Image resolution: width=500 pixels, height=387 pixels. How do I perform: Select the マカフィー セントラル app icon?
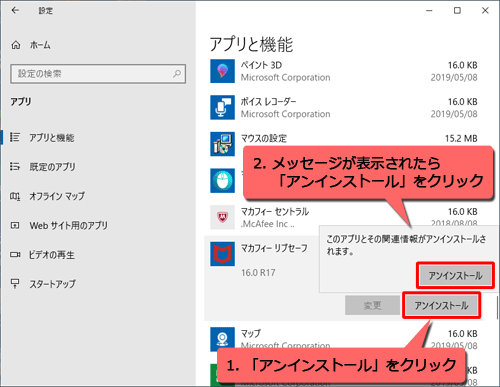[222, 217]
